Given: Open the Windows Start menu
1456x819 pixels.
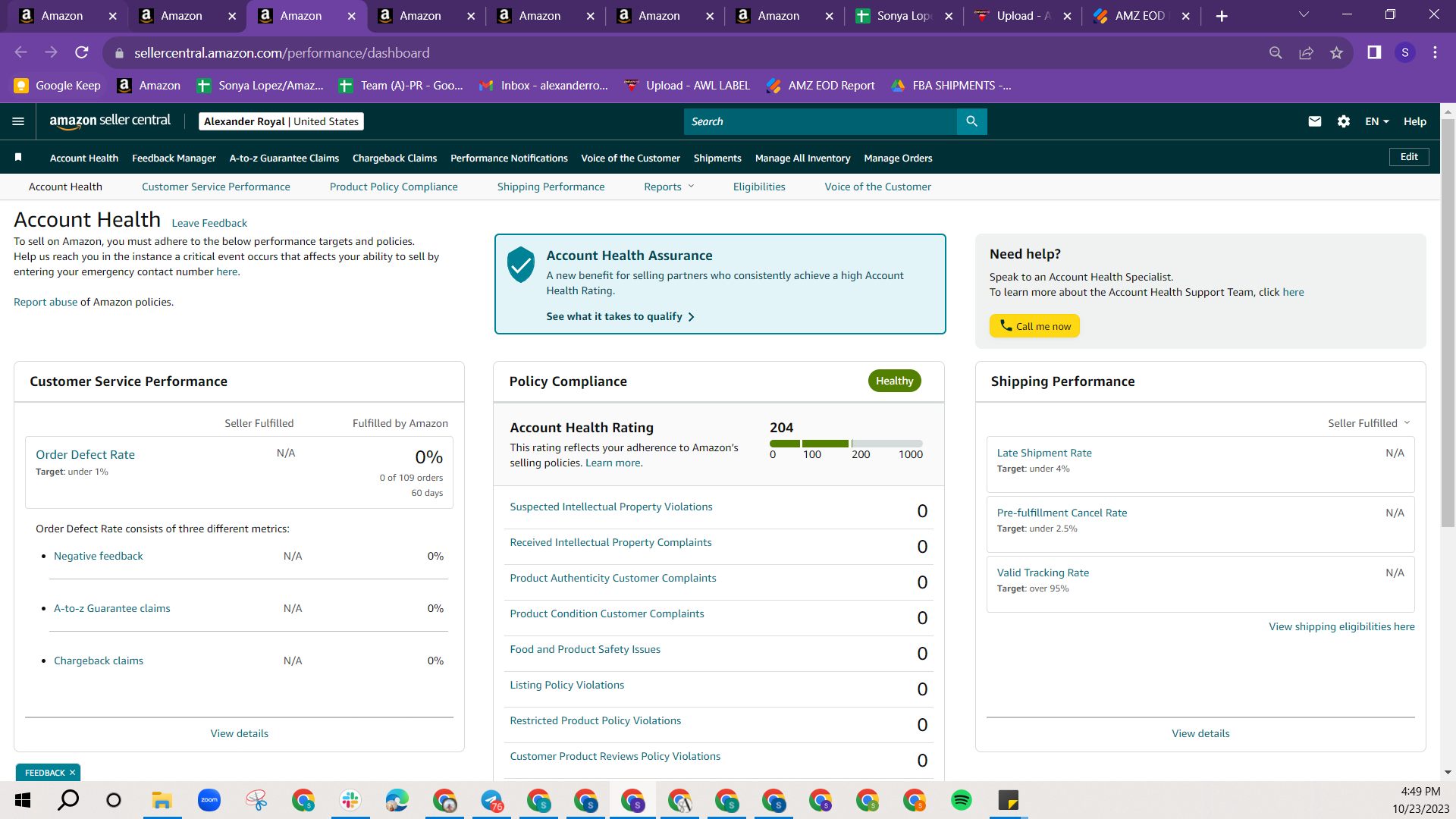Looking at the screenshot, I should [23, 800].
